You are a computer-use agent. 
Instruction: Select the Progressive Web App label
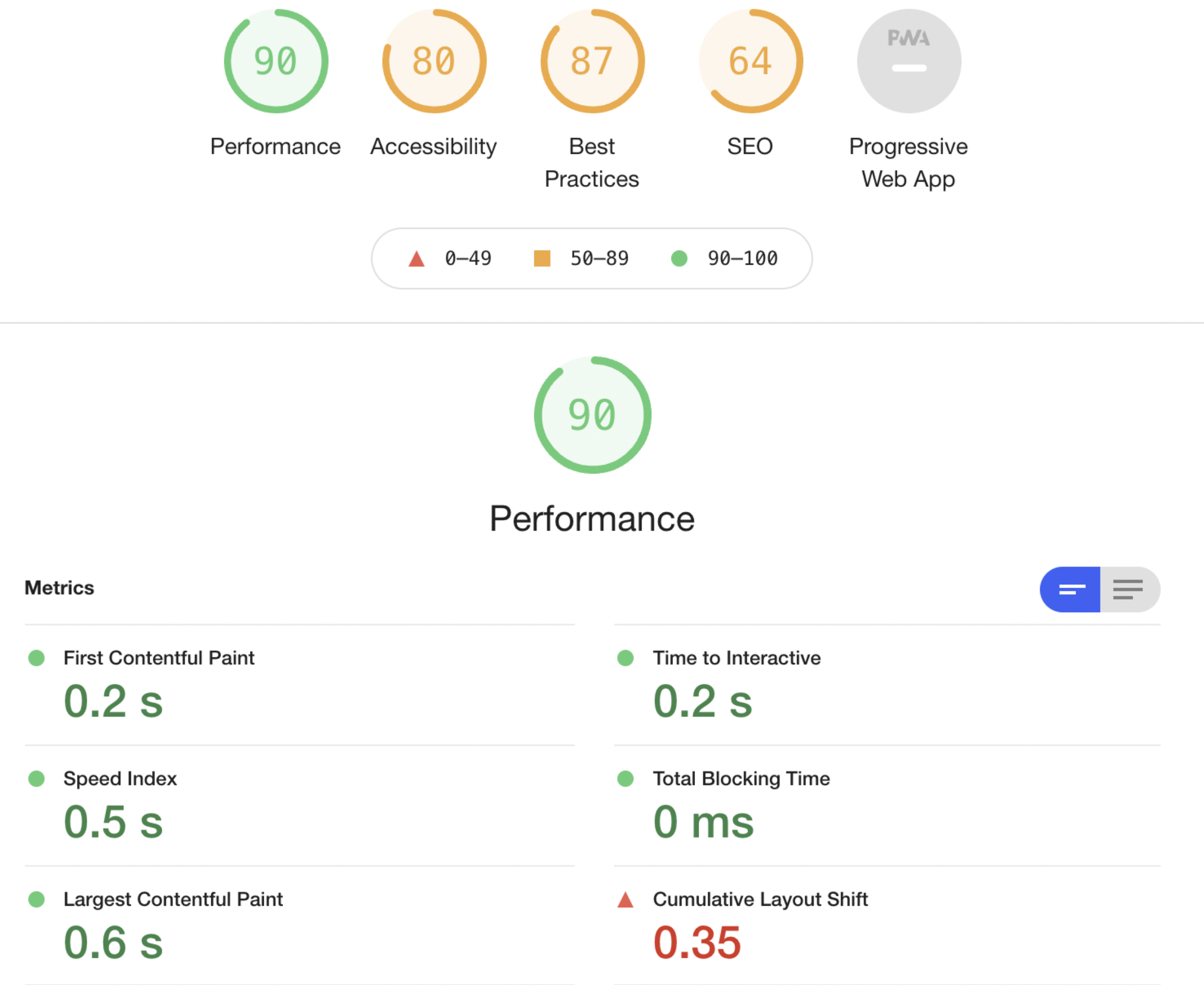point(908,162)
